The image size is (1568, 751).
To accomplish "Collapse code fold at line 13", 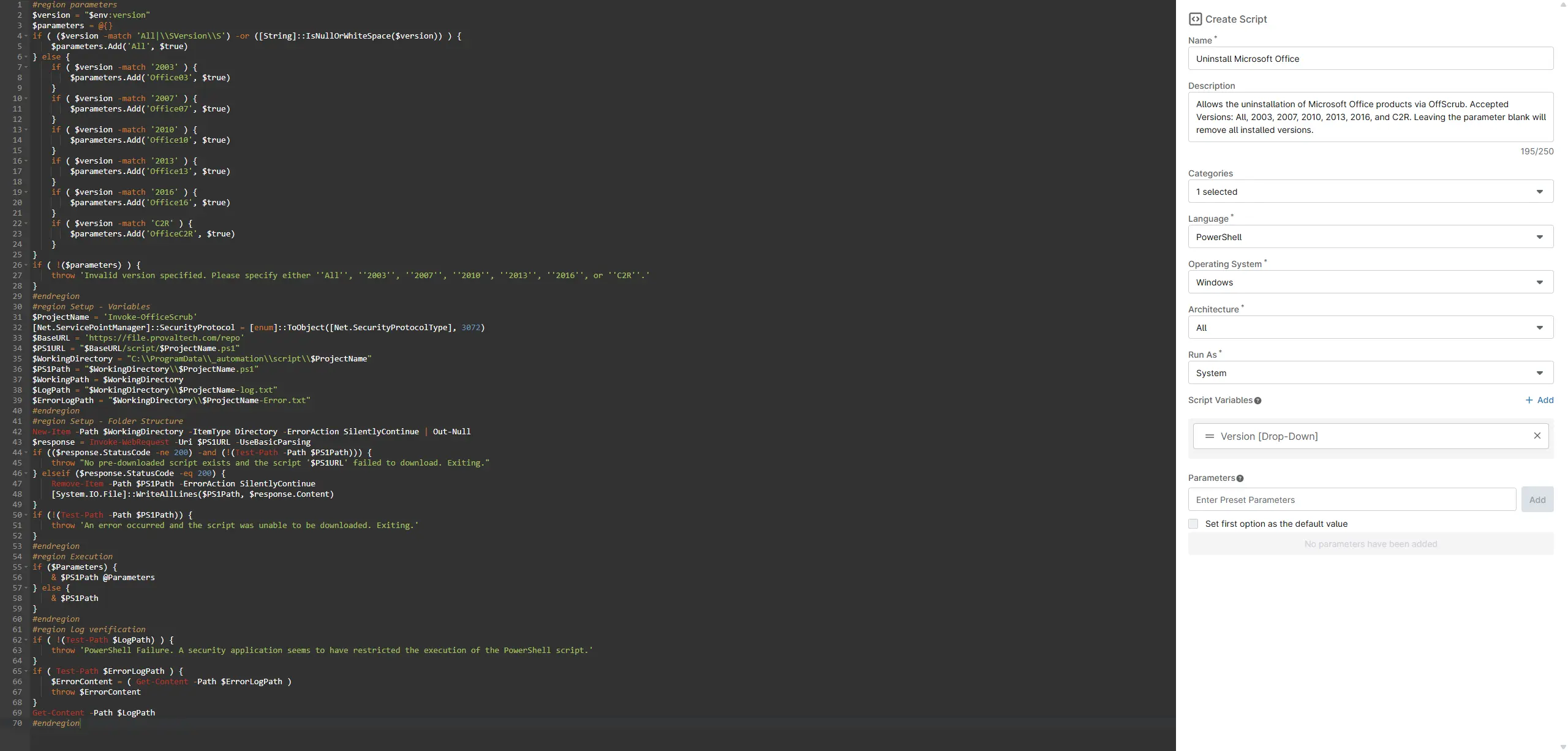I will [x=26, y=130].
